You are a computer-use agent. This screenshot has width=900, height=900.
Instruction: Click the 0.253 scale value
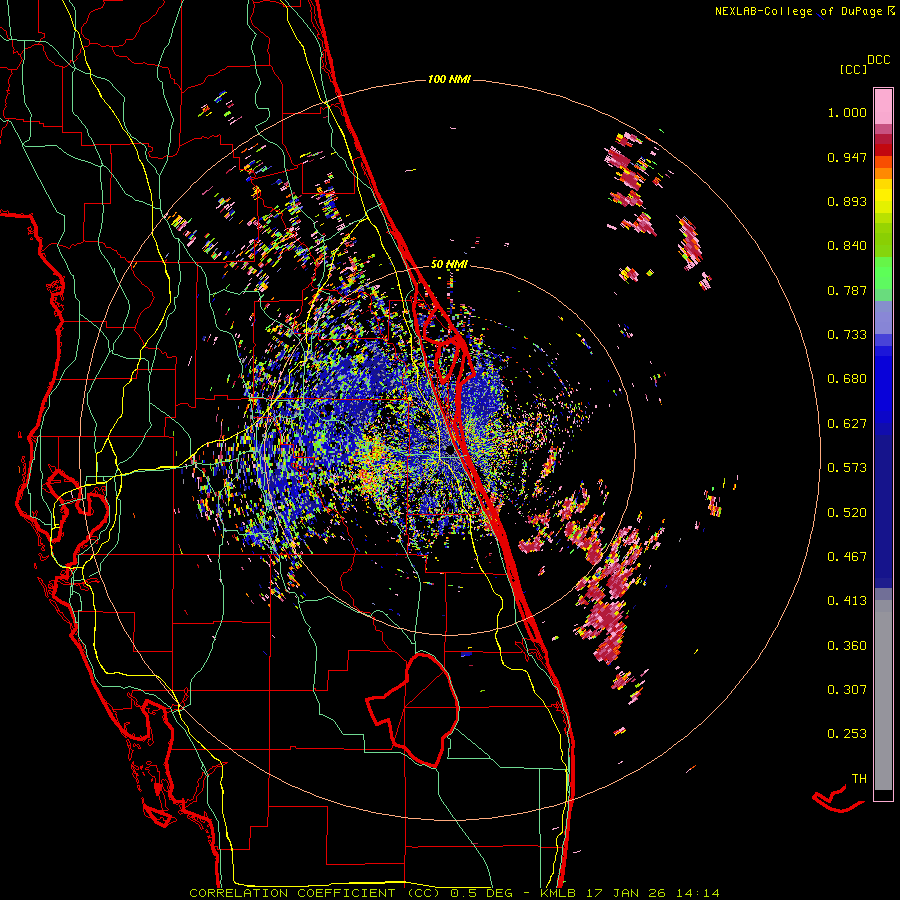(847, 734)
